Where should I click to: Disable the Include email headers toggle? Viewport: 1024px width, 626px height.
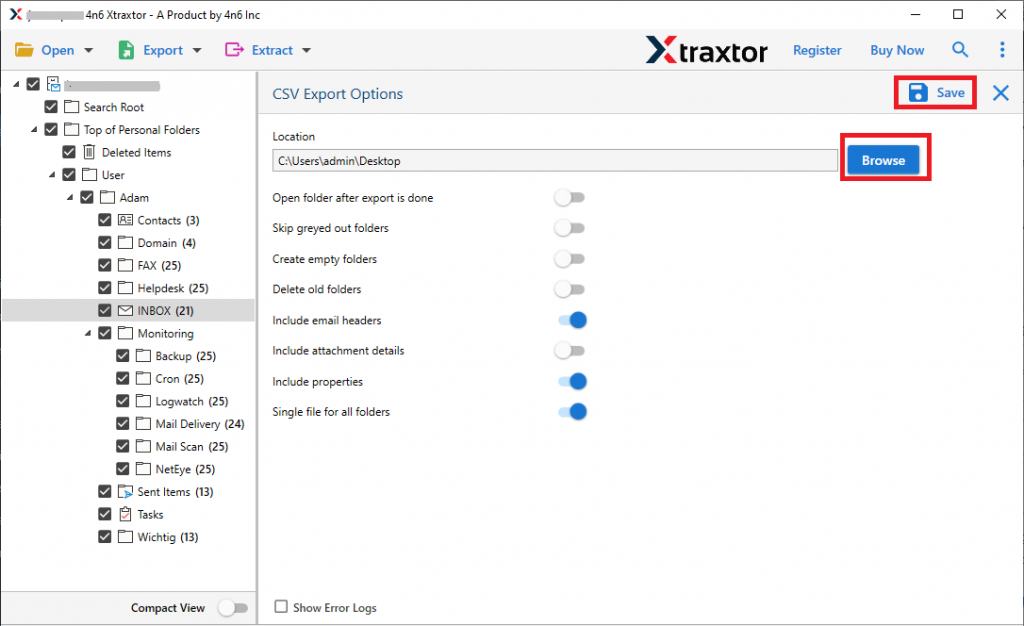pos(571,320)
